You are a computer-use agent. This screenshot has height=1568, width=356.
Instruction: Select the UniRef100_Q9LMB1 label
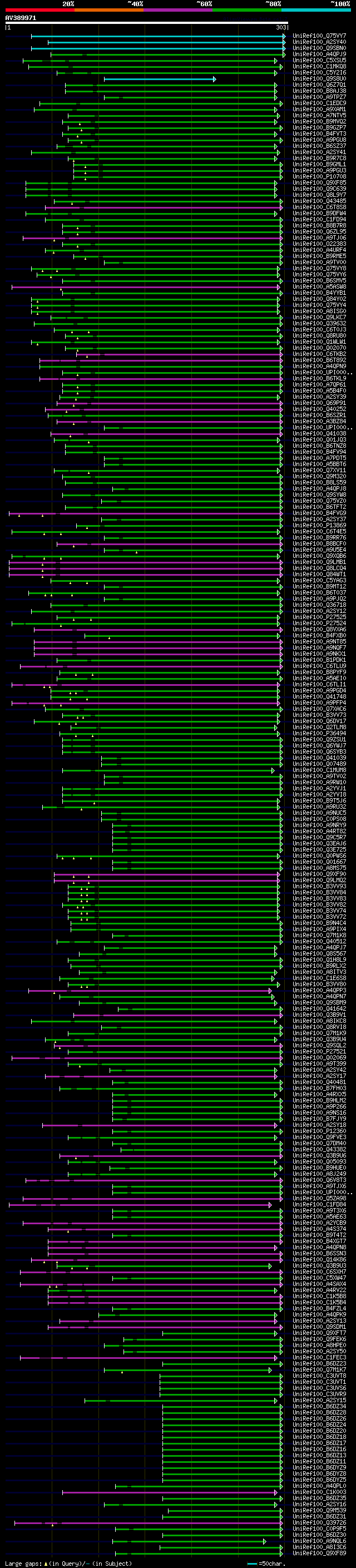(x=319, y=562)
